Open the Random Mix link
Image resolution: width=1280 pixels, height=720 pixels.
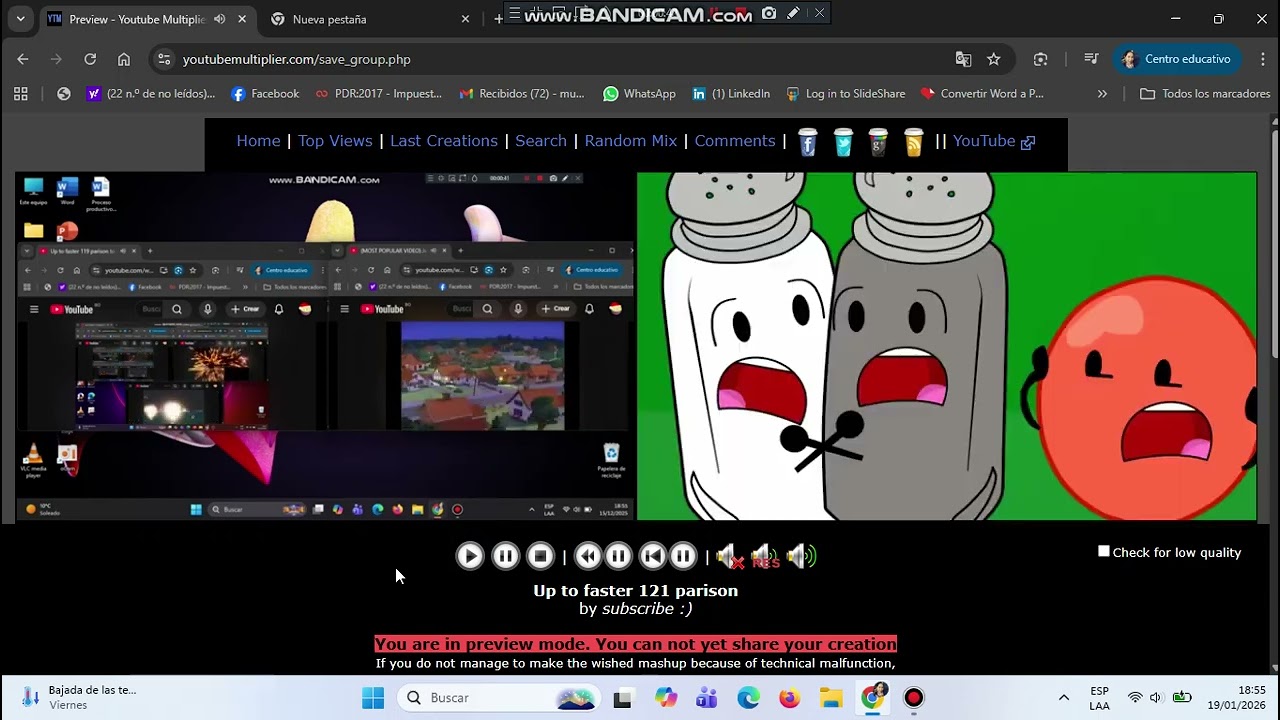(x=631, y=141)
